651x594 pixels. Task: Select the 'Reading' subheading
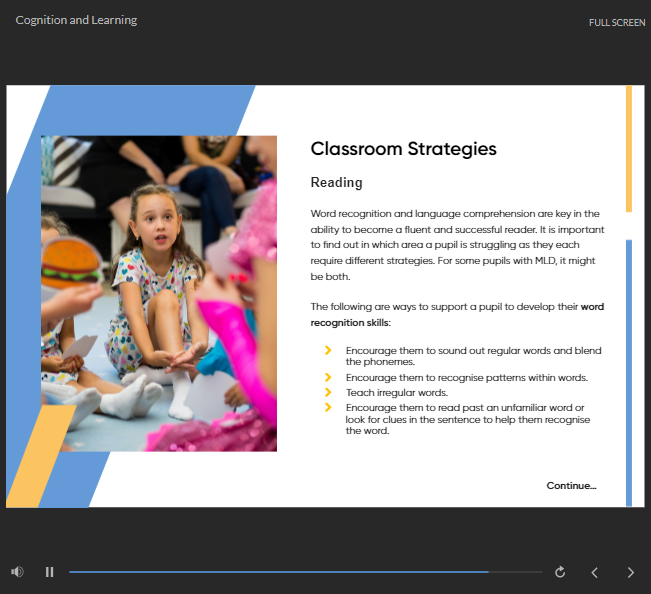pos(336,183)
